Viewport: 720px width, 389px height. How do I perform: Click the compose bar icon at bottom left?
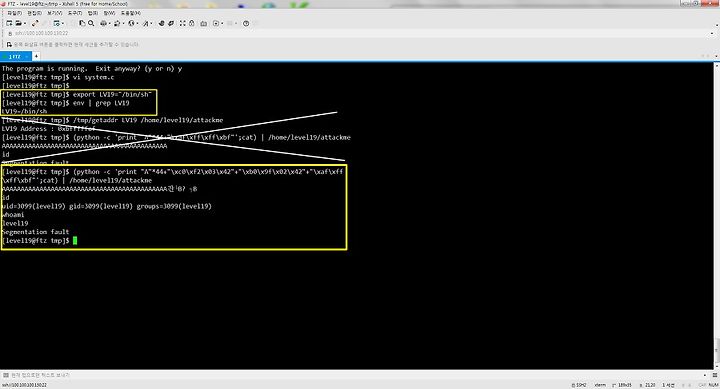6,375
